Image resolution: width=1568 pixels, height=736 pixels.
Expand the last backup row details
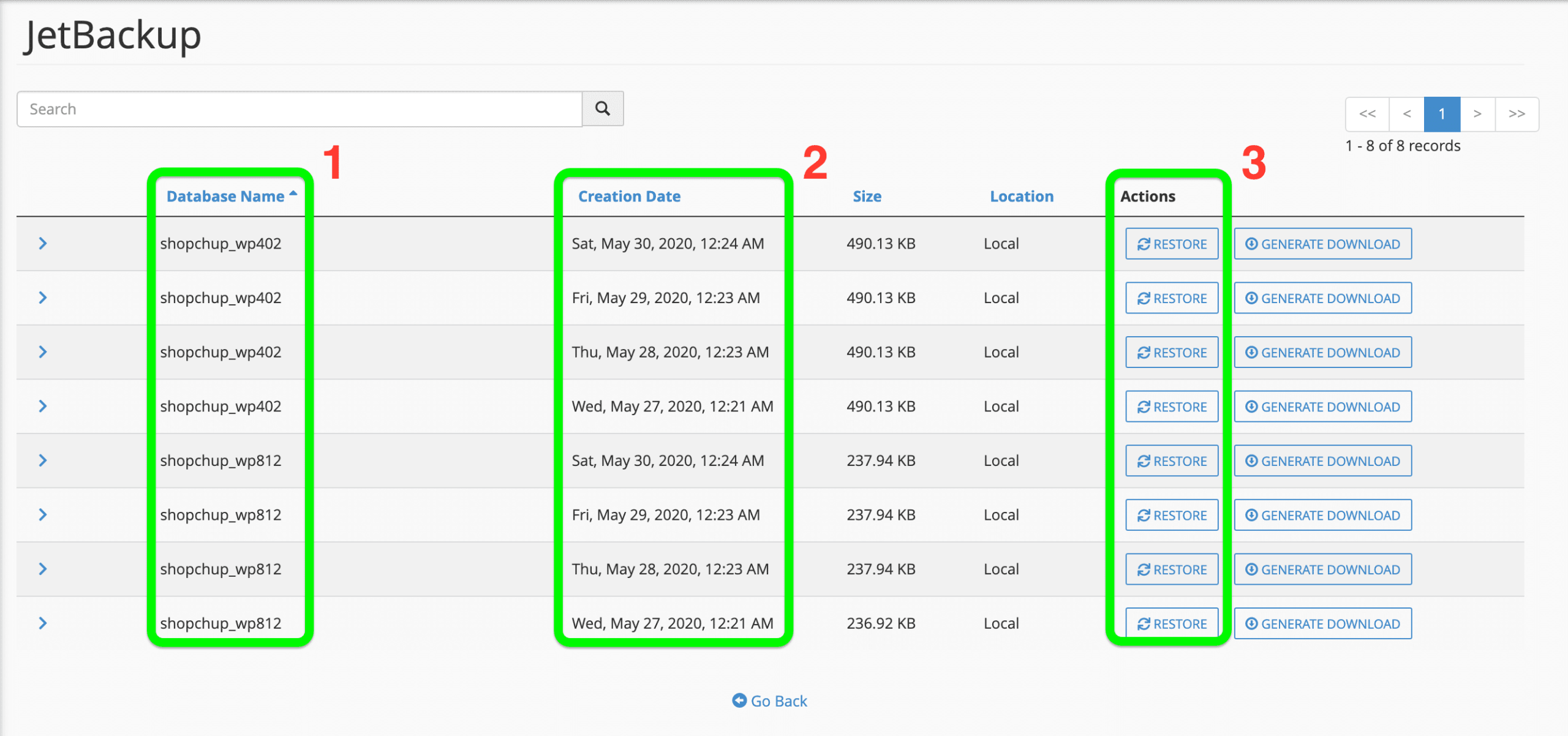pos(43,623)
